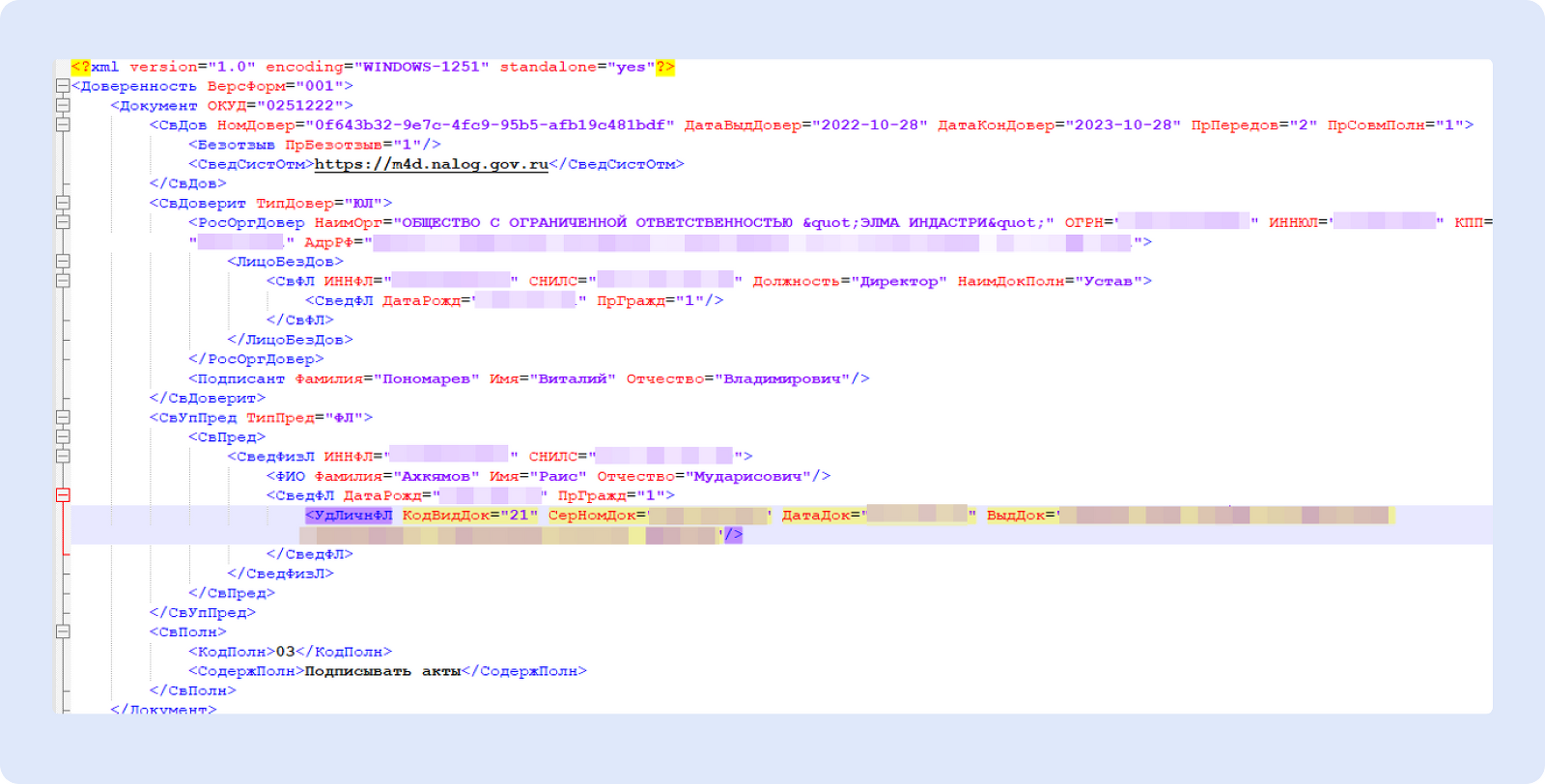Click Фамилия value "Пономарев"
The image size is (1545, 784).
coord(427,378)
